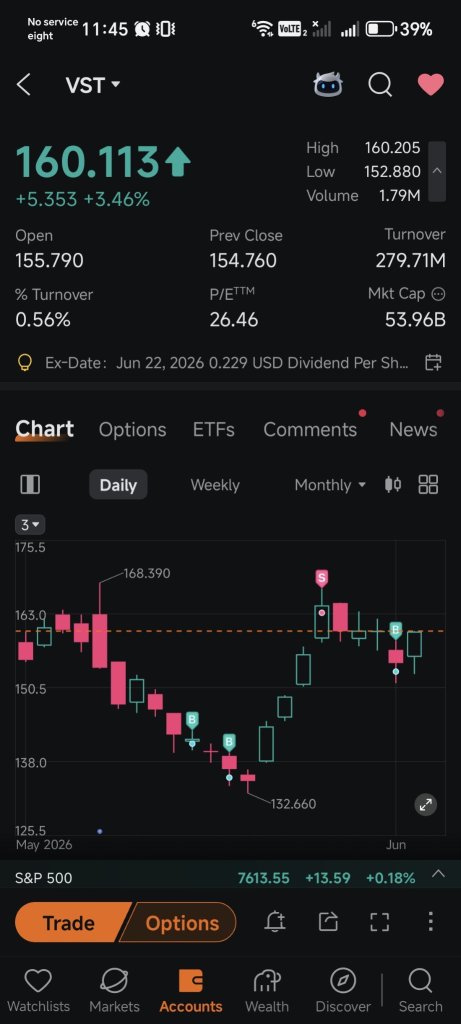The image size is (461, 1024).
Task: Add ex-dividend date to calendar
Action: point(433,362)
